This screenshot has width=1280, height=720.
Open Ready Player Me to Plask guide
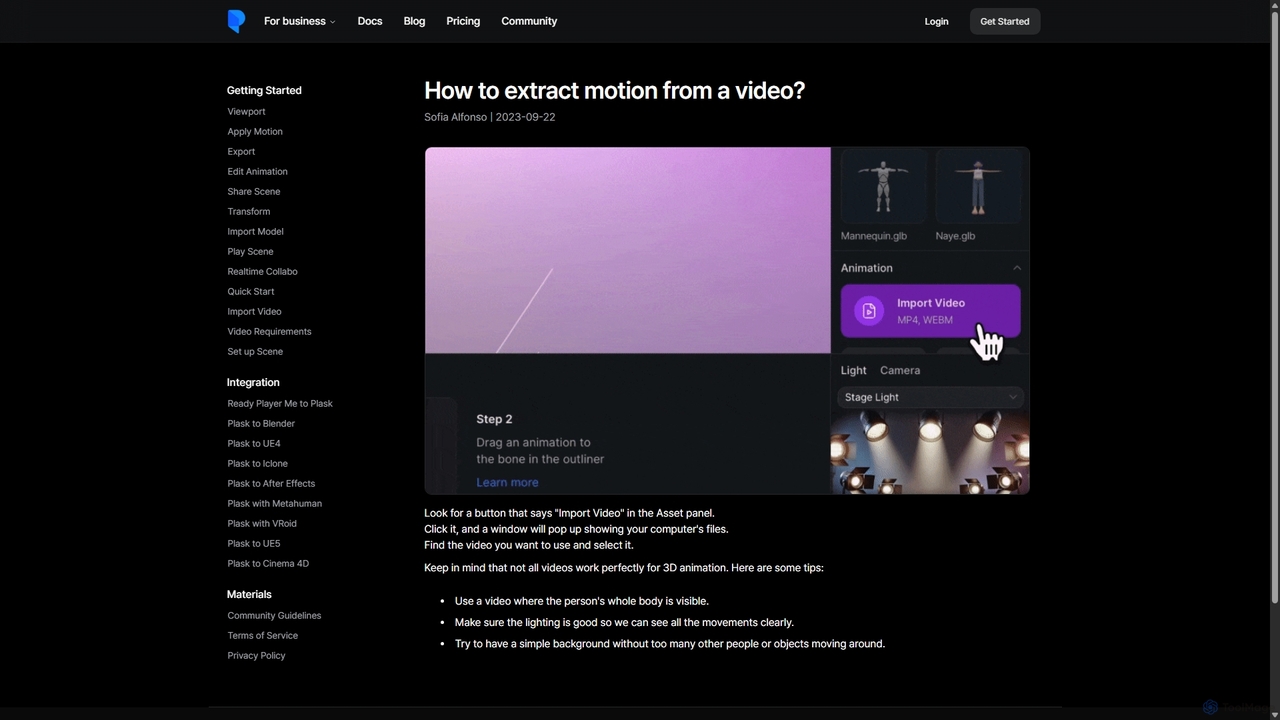(280, 404)
